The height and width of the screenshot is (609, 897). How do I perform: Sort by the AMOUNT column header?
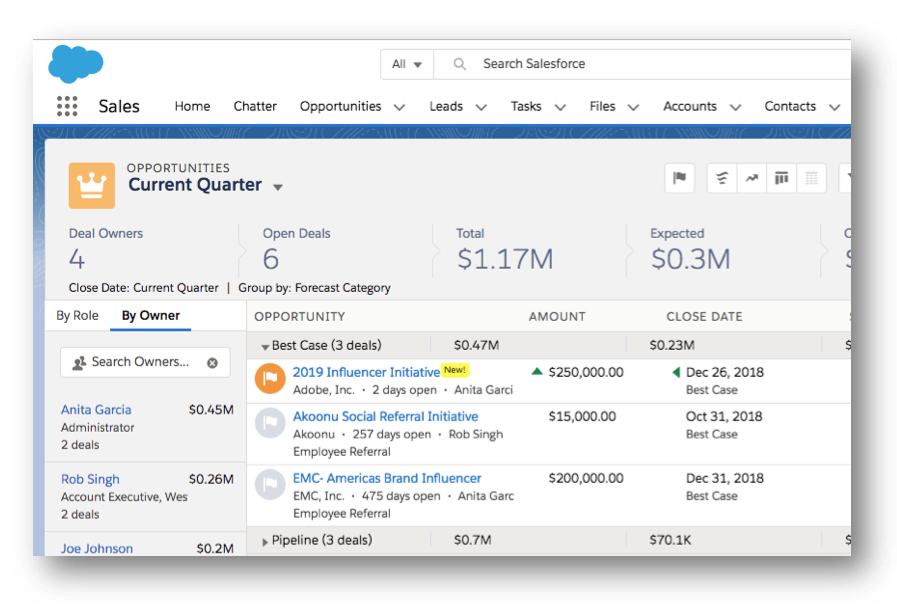pos(557,317)
